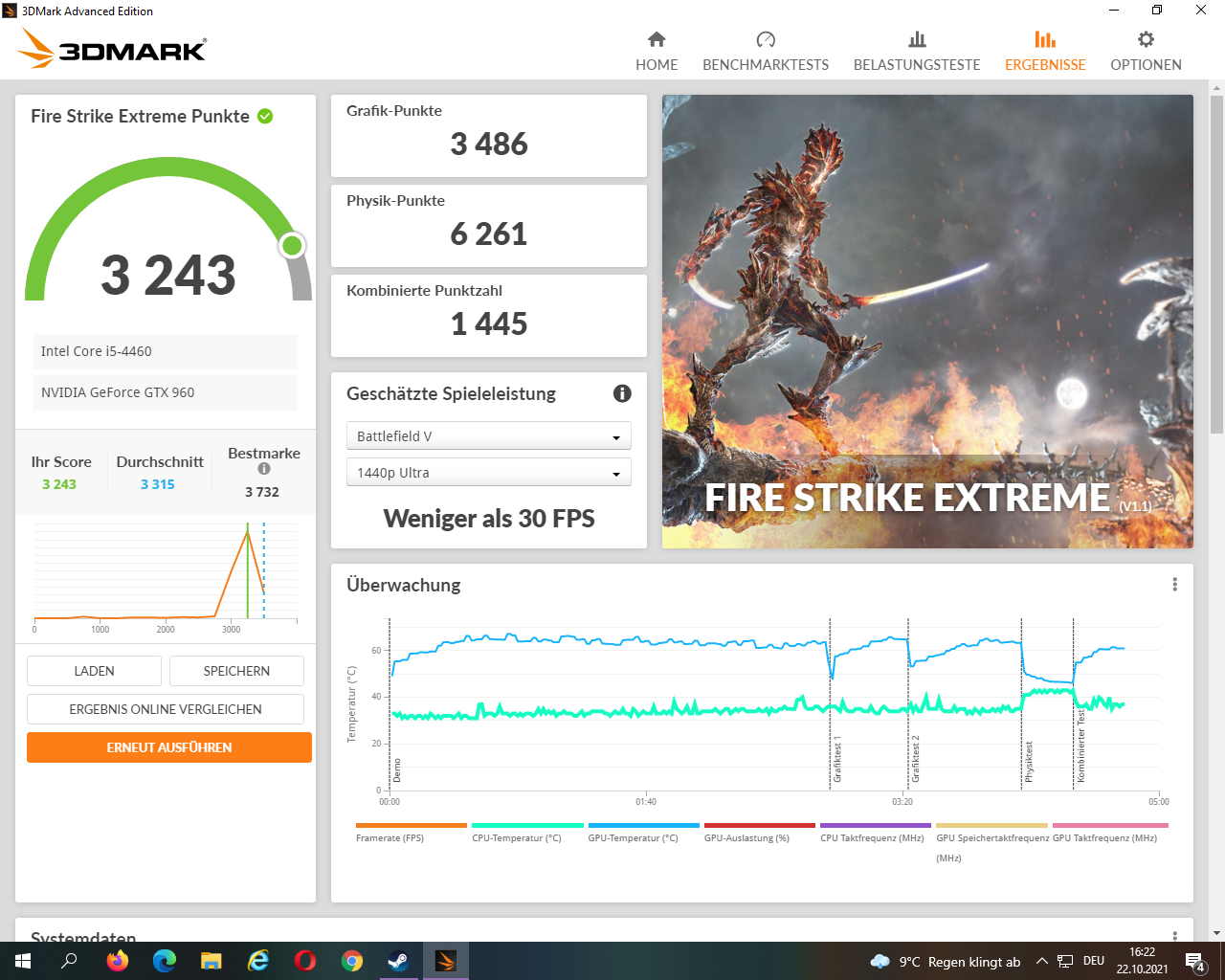Screen dimensions: 1225x980
Task: Open weather widget 9°C Regen klingt ab
Action: click(945, 962)
